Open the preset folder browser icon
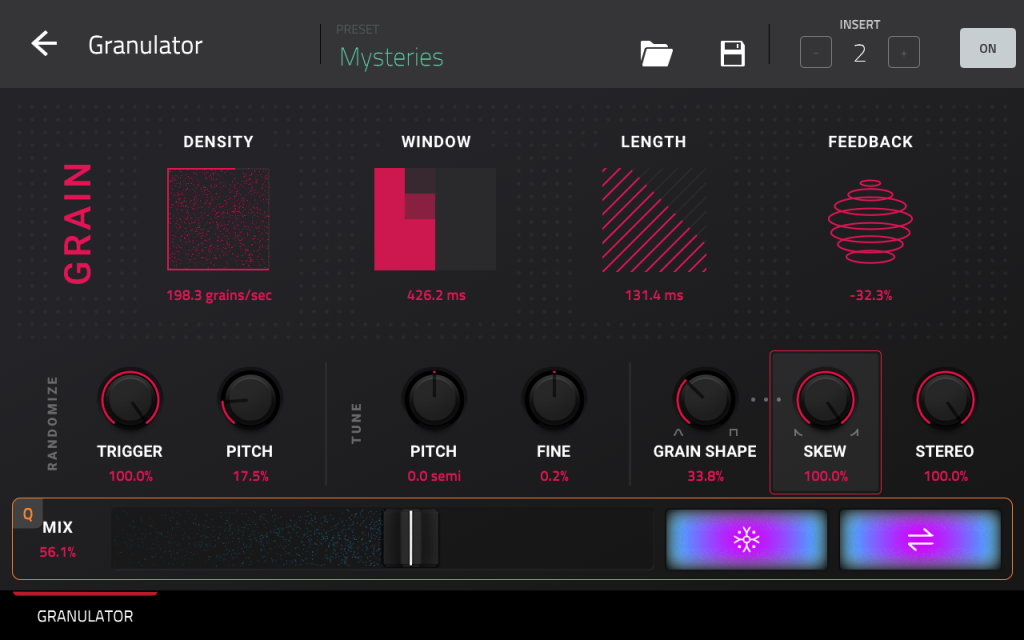Image resolution: width=1024 pixels, height=640 pixels. (x=656, y=54)
